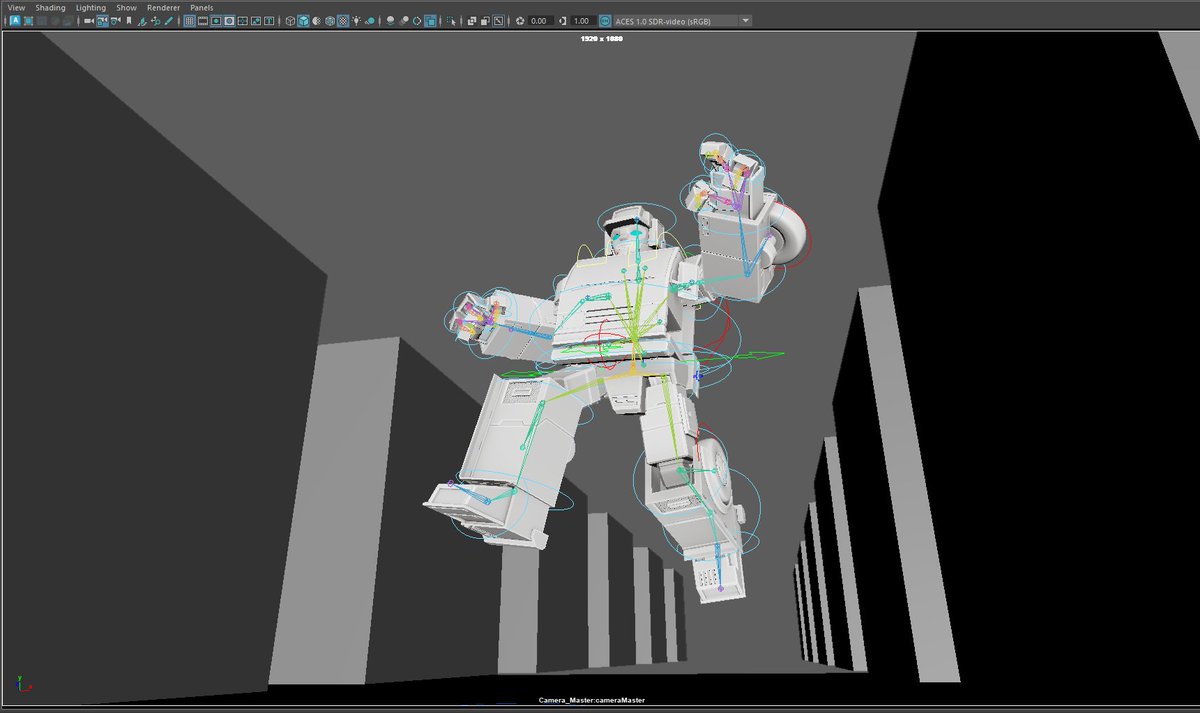Toggle the Field Chart display
The height and width of the screenshot is (713, 1200).
tap(243, 20)
